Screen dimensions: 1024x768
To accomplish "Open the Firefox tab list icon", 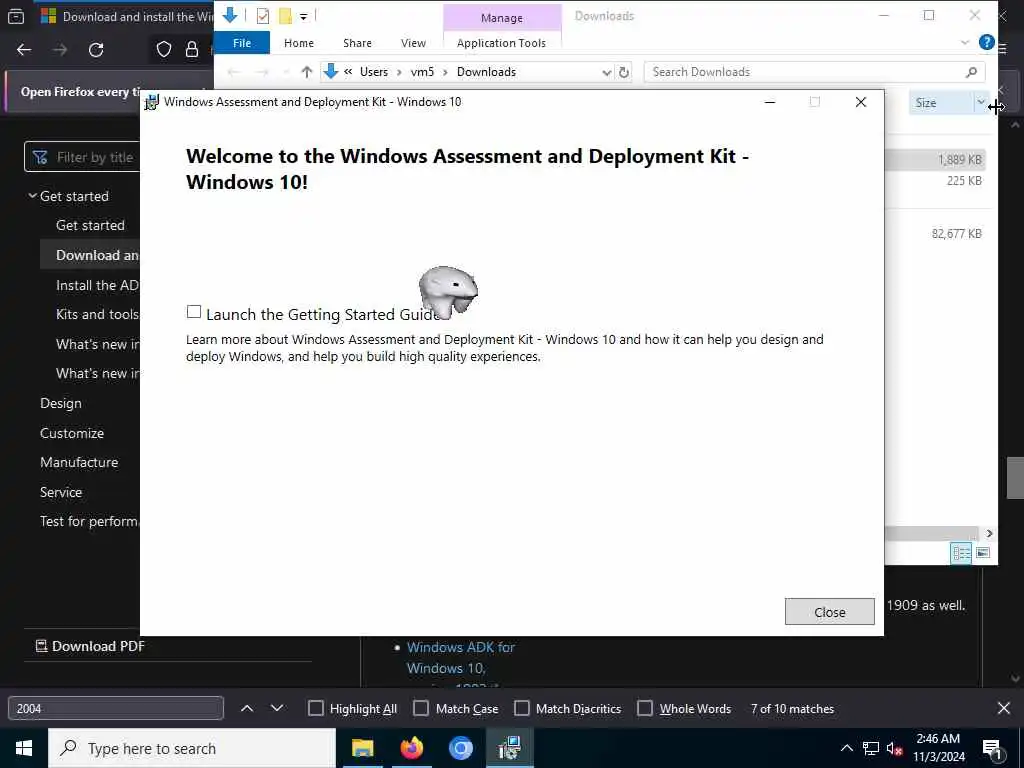I will (16, 16).
